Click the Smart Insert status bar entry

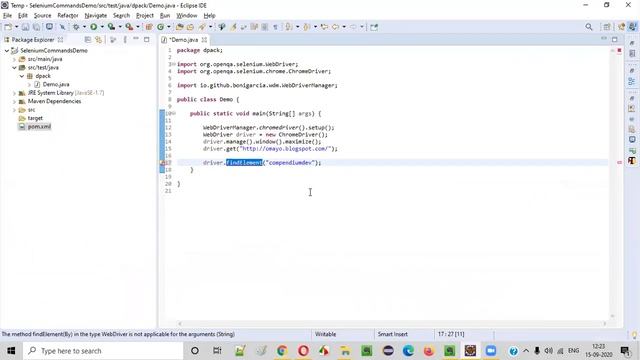pyautogui.click(x=393, y=334)
